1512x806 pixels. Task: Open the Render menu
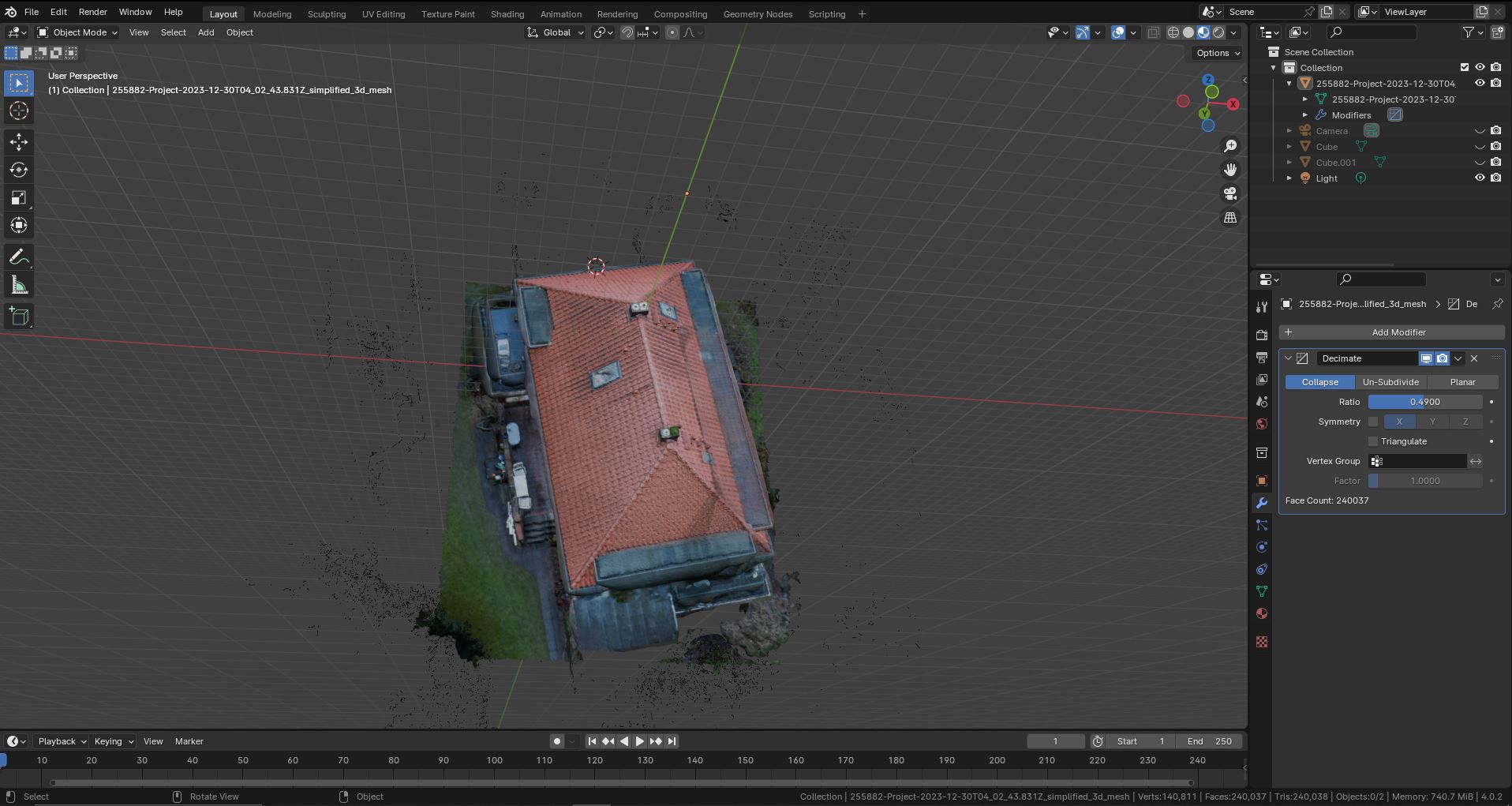92,12
